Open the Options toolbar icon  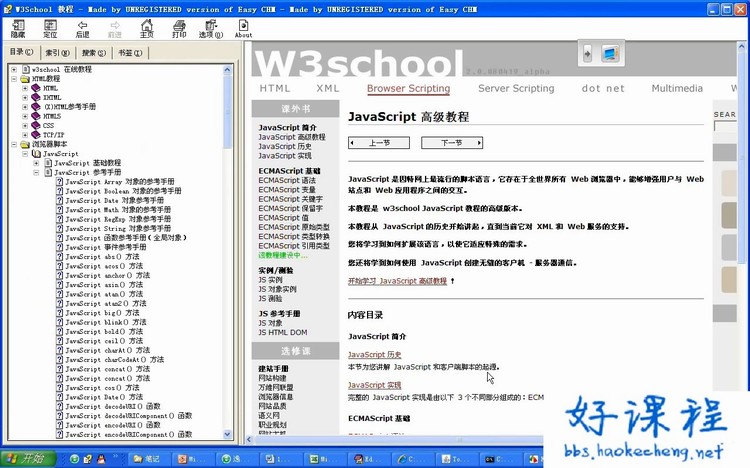211,28
